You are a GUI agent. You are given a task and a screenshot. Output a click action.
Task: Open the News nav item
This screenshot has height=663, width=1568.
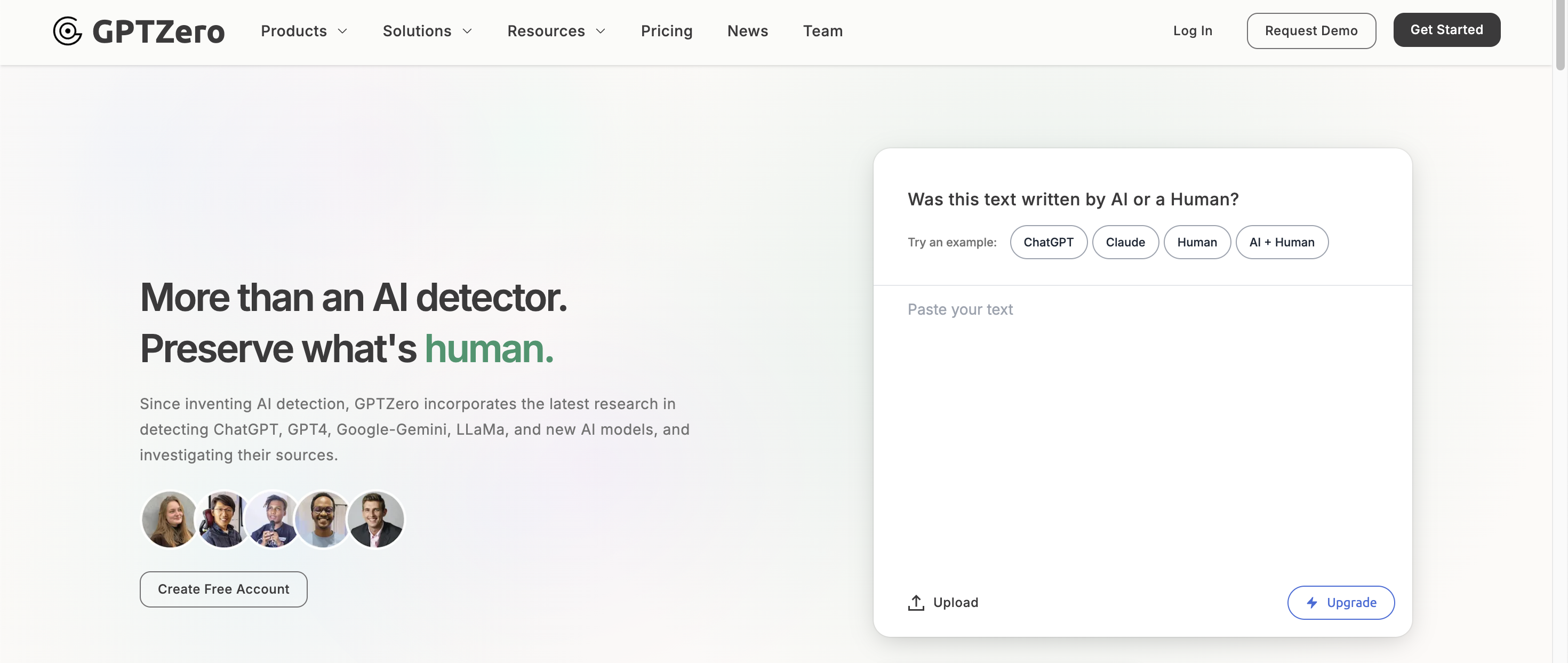[x=747, y=31]
